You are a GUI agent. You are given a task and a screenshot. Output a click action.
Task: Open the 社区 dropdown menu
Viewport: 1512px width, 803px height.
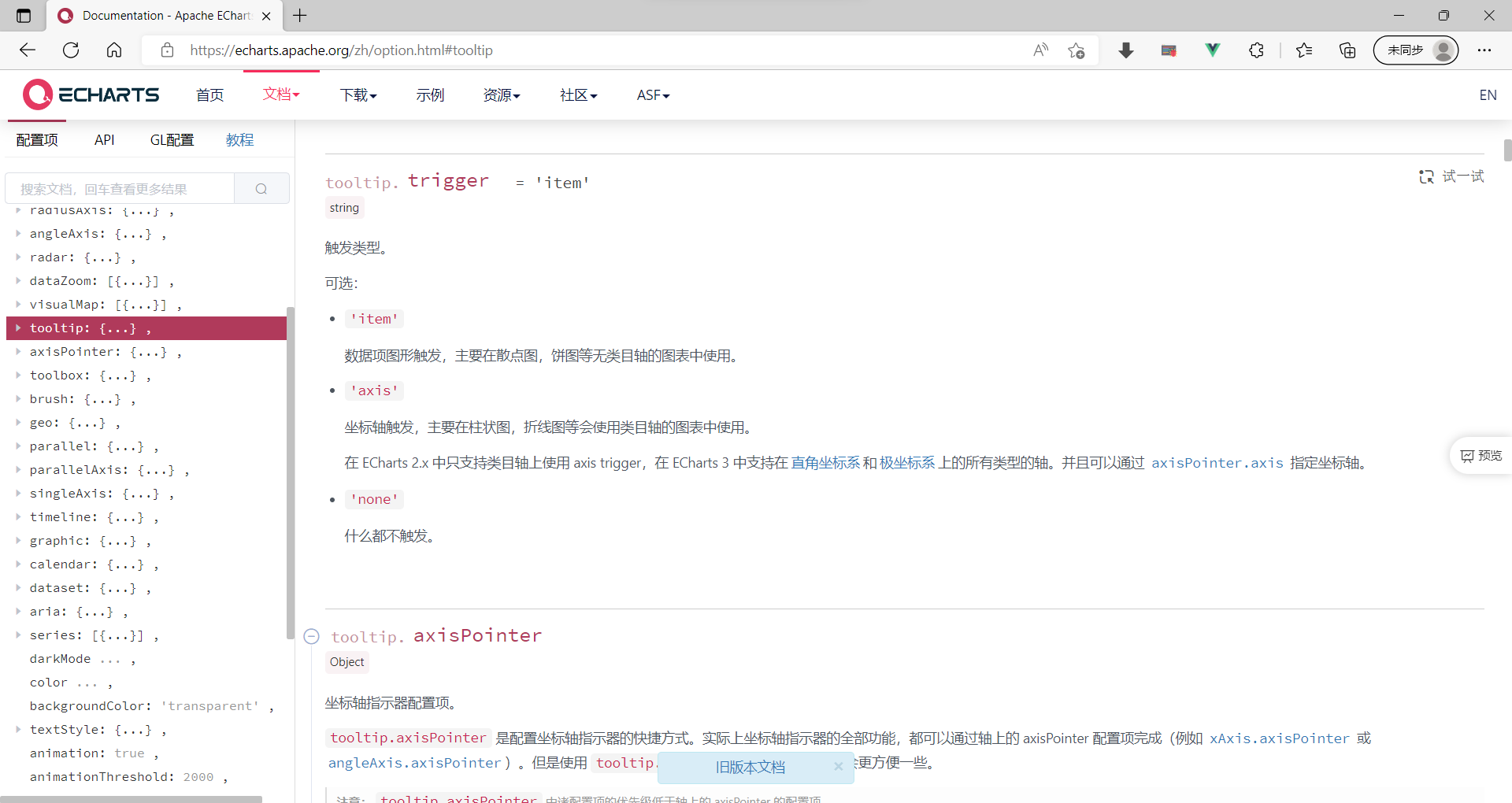click(579, 95)
